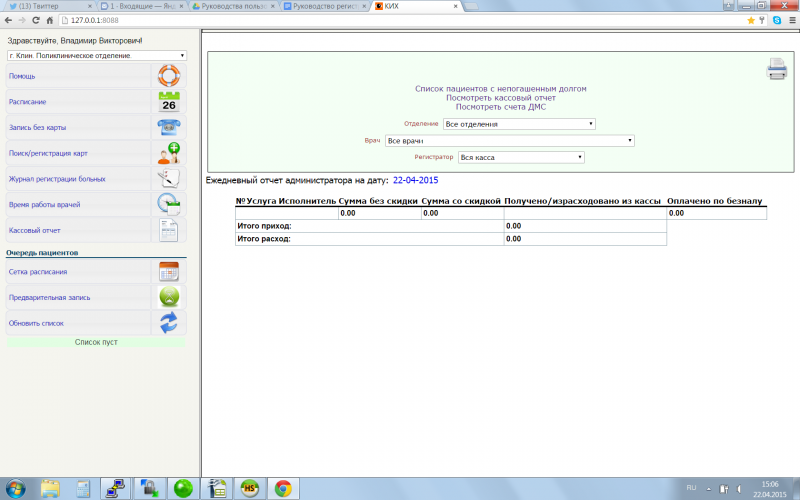Open the clinic location dropdown in sidebar
The image size is (800, 500).
(97, 56)
